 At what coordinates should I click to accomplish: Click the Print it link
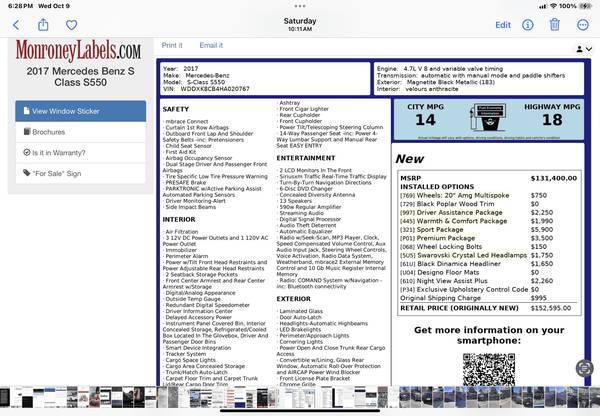coord(172,45)
